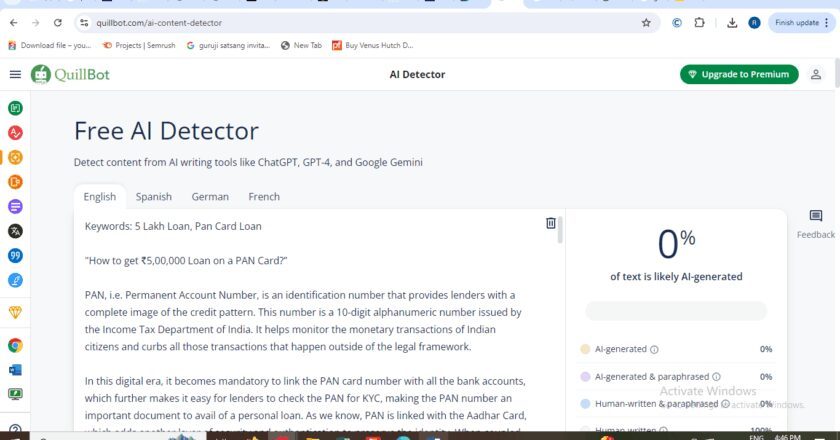Show info for Human-written & paraphrased
This screenshot has height=440, width=840.
tap(725, 404)
